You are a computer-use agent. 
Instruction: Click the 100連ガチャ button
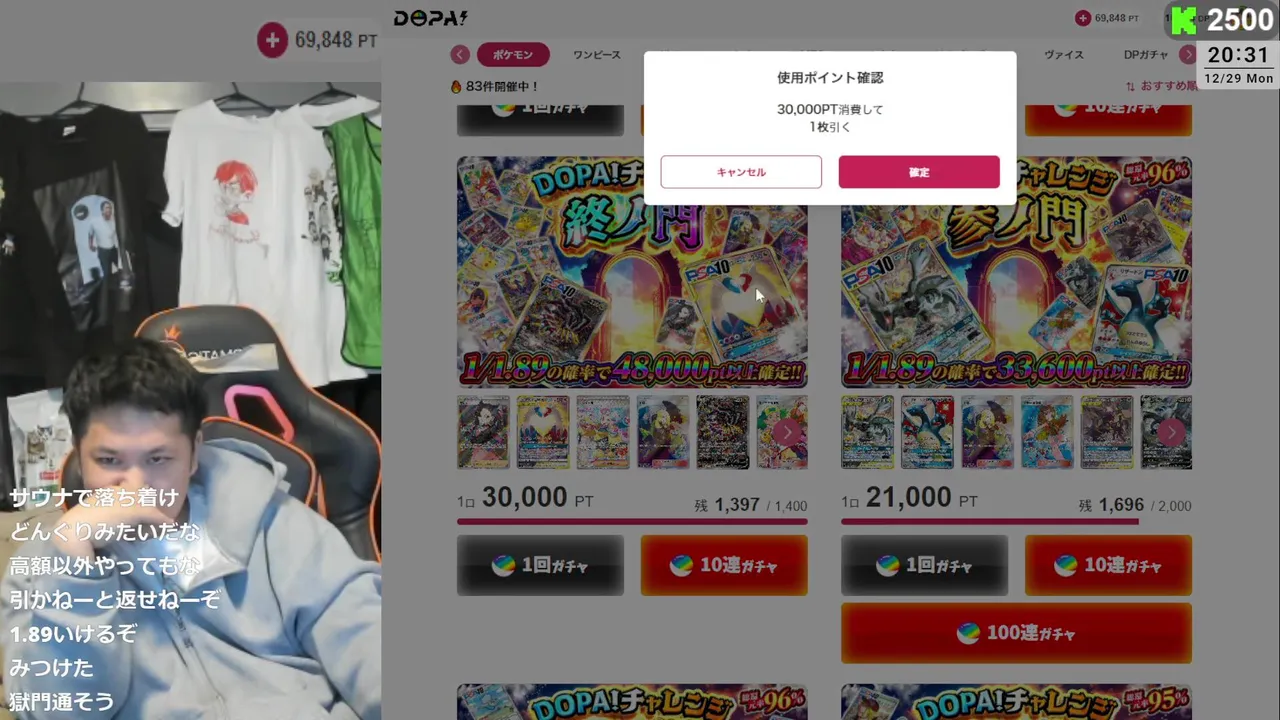point(1016,633)
